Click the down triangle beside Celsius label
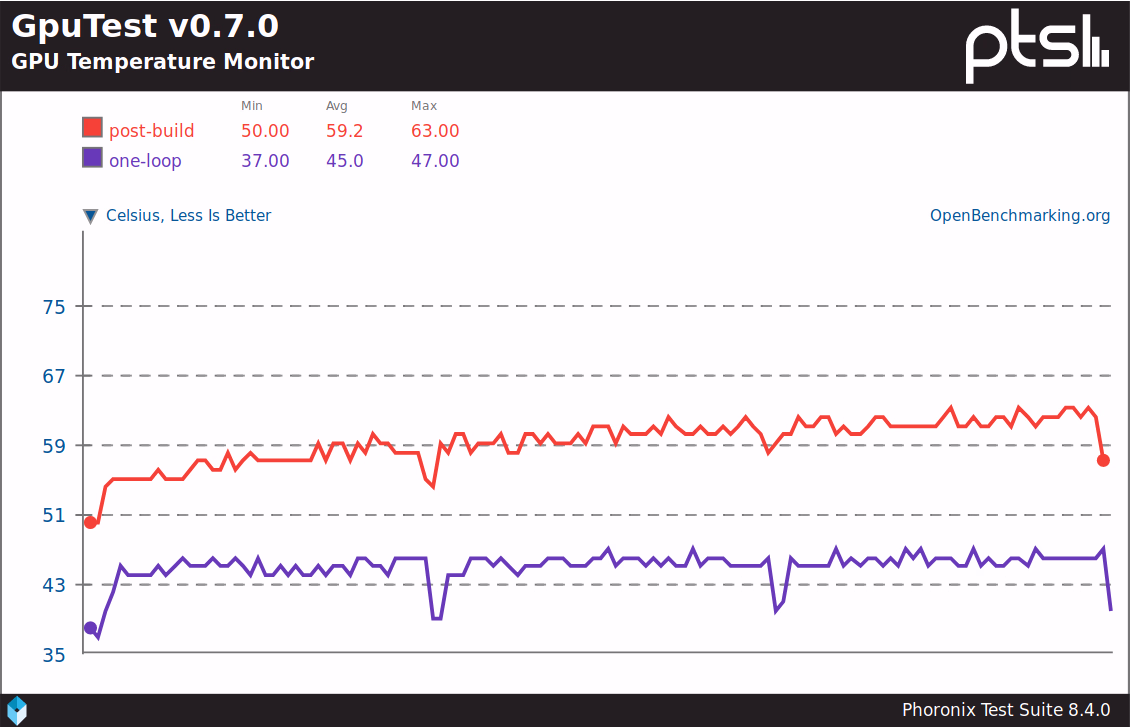This screenshot has width=1130, height=727. [91, 216]
